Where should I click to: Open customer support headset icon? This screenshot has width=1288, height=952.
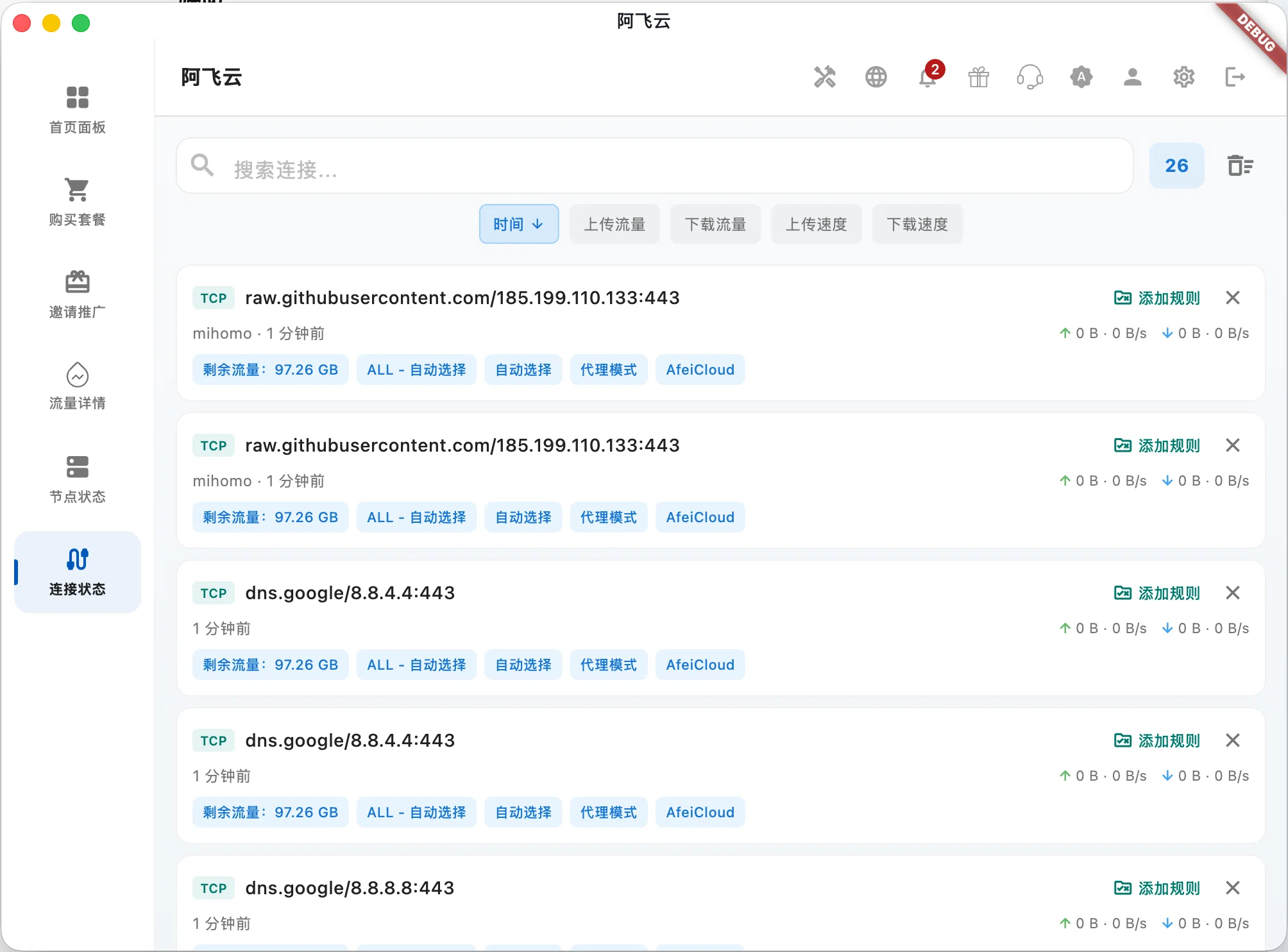point(1030,77)
